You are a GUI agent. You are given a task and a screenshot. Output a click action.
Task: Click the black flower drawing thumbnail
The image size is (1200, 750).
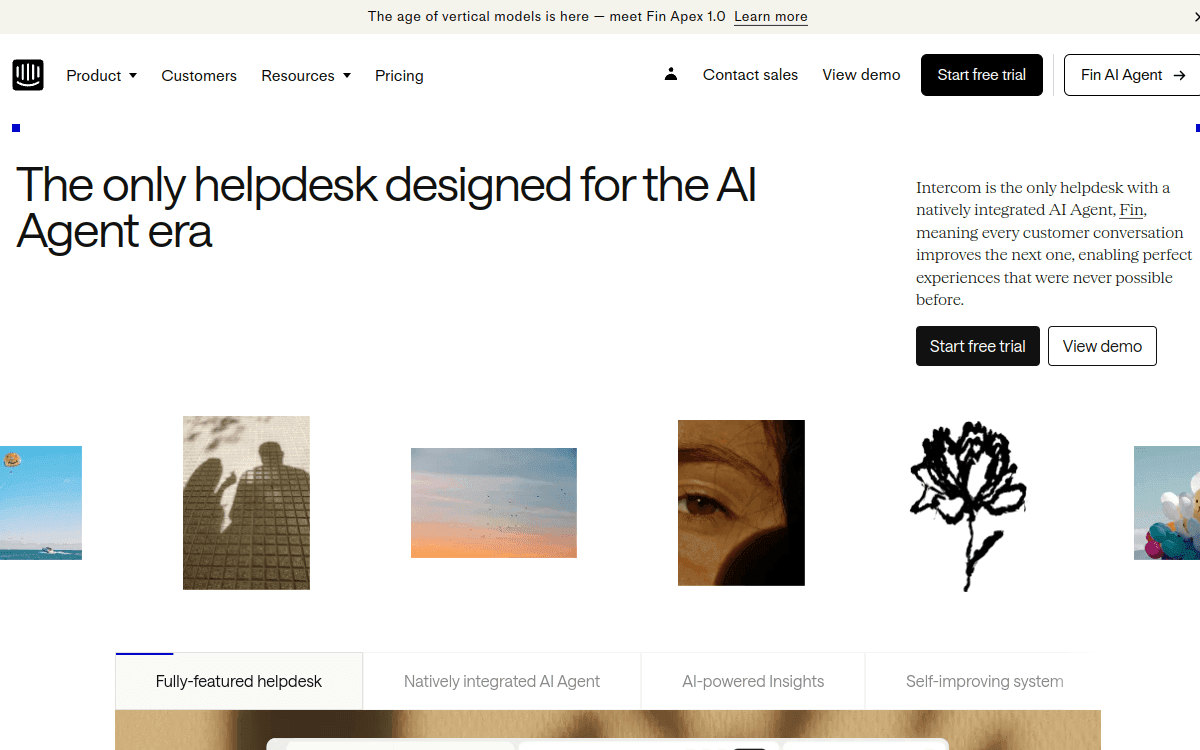click(x=968, y=504)
